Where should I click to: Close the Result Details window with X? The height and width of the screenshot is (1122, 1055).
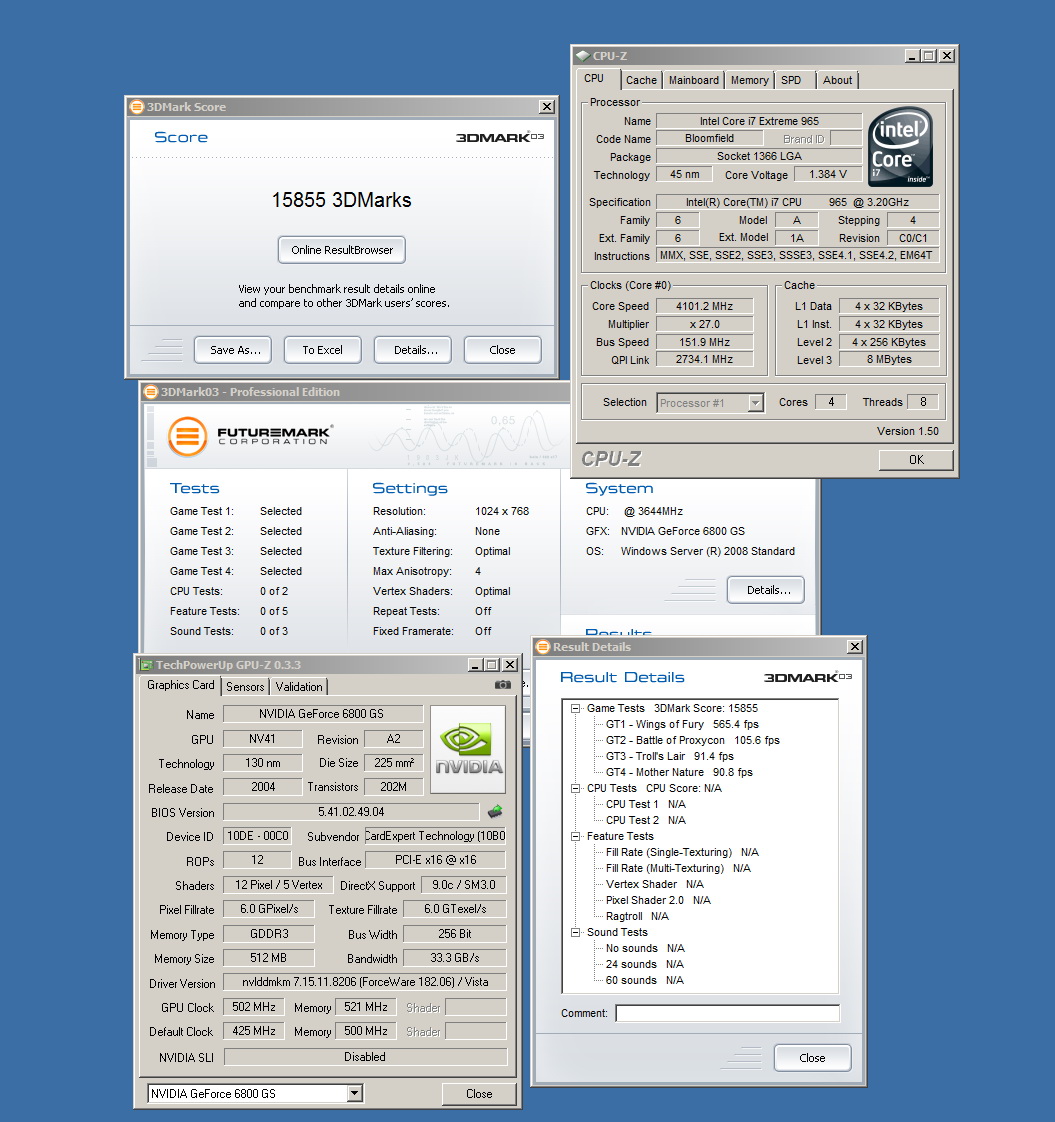coord(855,647)
